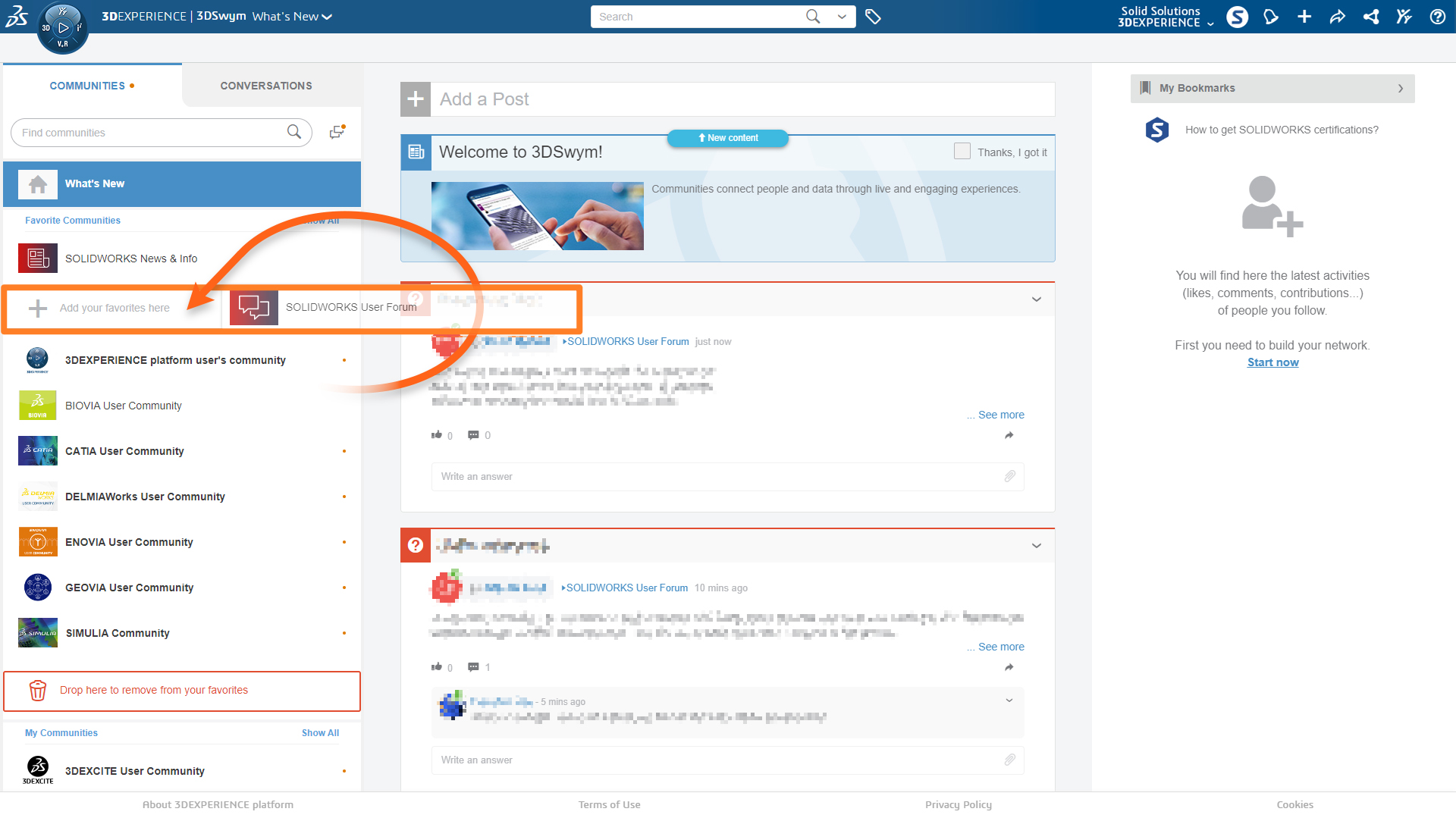This screenshot has width=1456, height=818.
Task: Open the search options dropdown arrow
Action: click(842, 17)
